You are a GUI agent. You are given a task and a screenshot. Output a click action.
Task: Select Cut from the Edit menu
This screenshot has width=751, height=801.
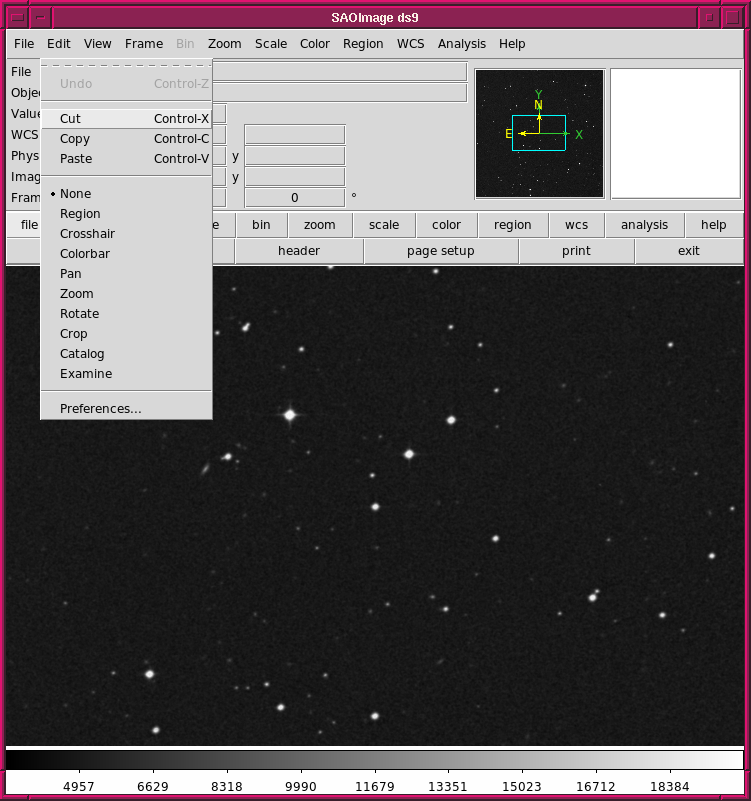pyautogui.click(x=70, y=118)
